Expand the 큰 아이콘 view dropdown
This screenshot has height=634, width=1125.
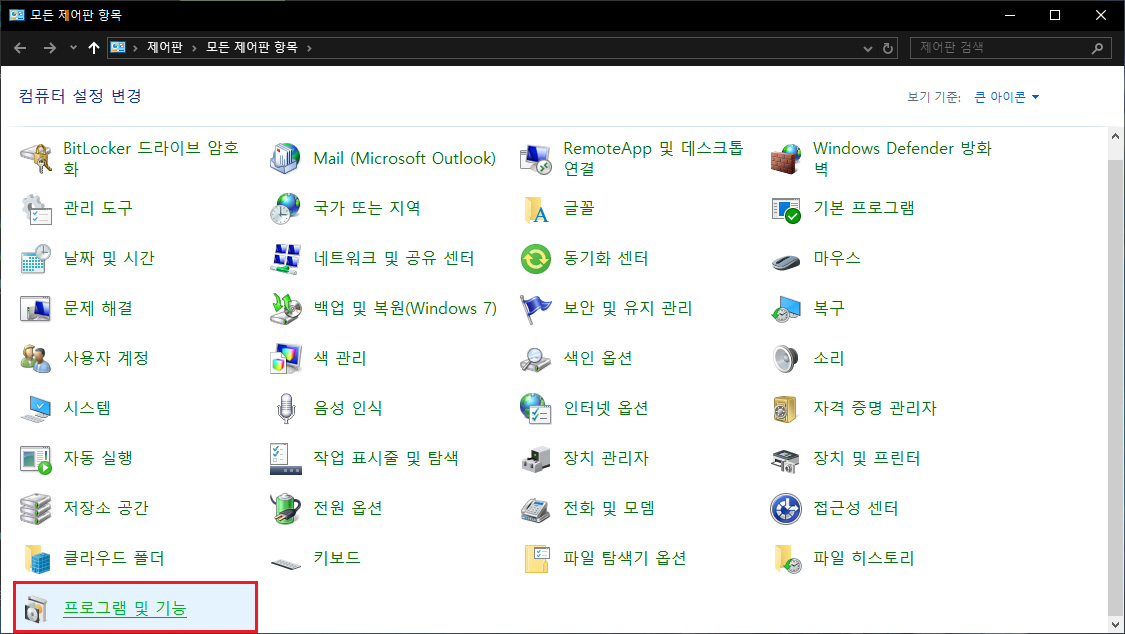[1007, 97]
